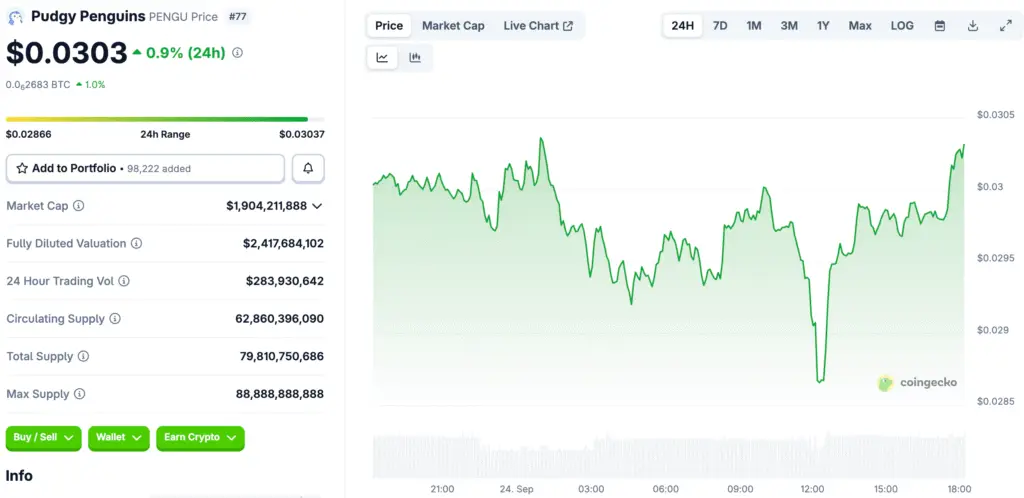Expand the chart to fullscreen
This screenshot has width=1024, height=498.
tap(1006, 26)
